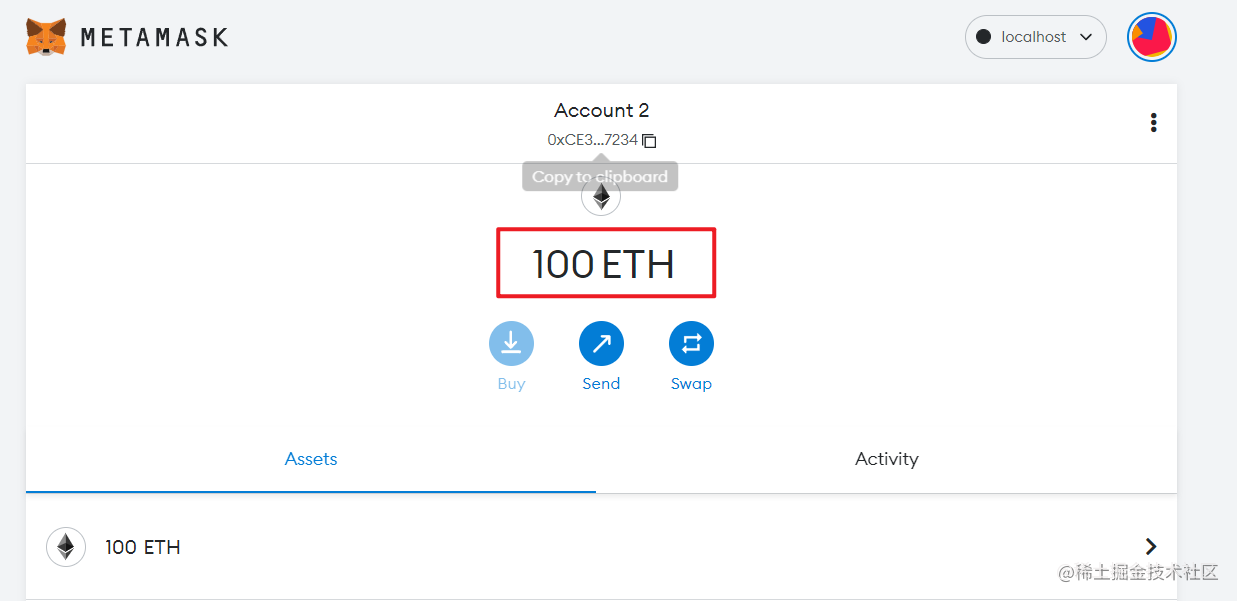
Task: Open the localhost network selector
Action: [x=1036, y=37]
